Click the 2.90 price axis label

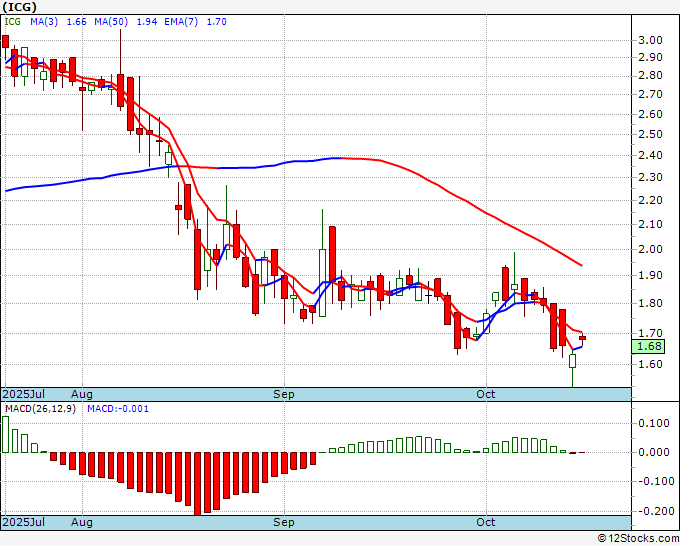point(651,57)
